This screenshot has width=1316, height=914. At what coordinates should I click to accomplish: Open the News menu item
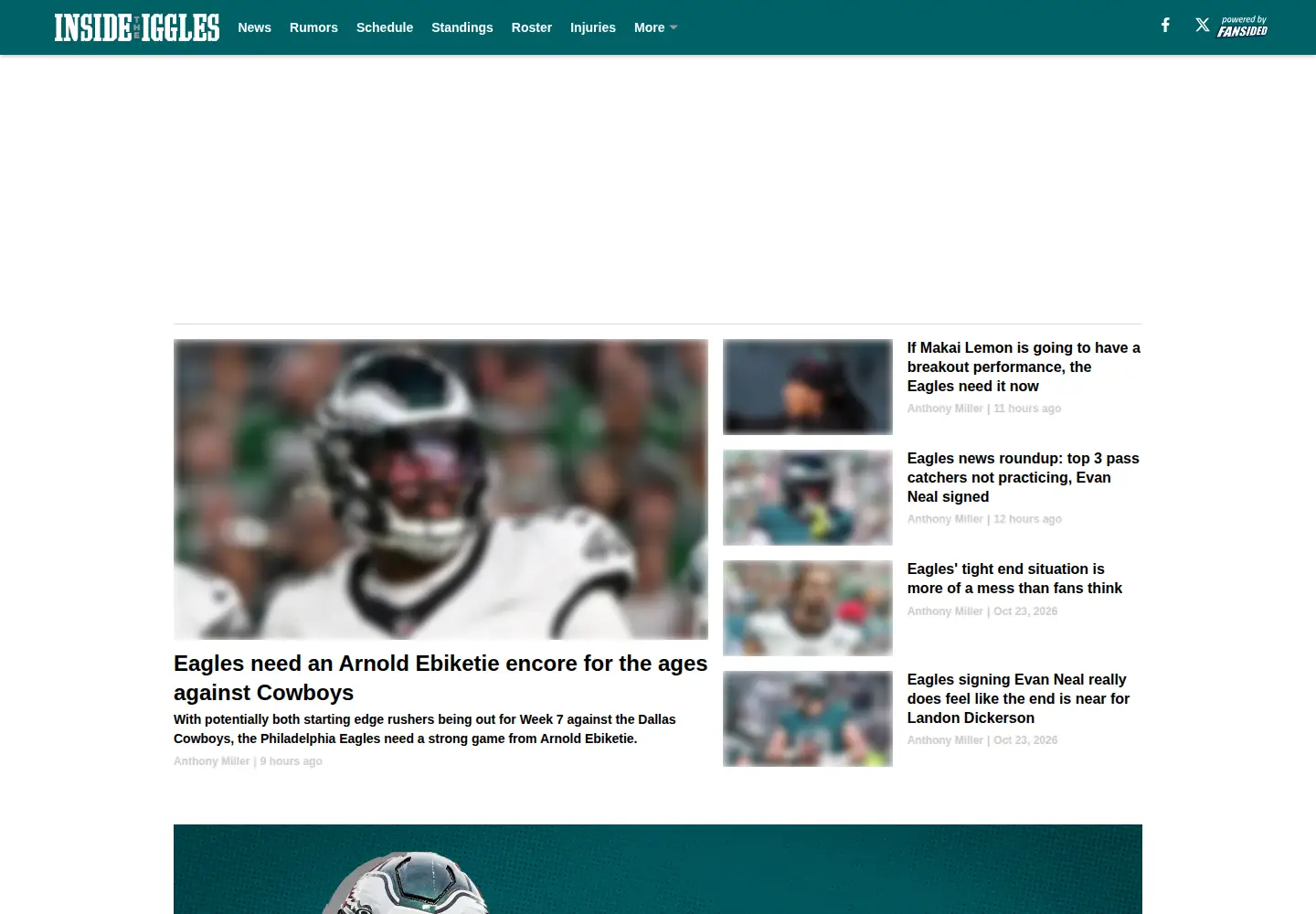pyautogui.click(x=254, y=27)
